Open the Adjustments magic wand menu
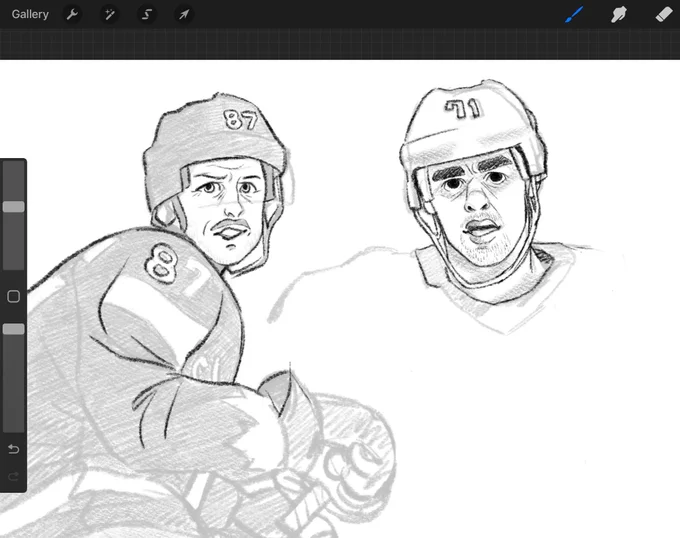This screenshot has height=538, width=680. 109,14
